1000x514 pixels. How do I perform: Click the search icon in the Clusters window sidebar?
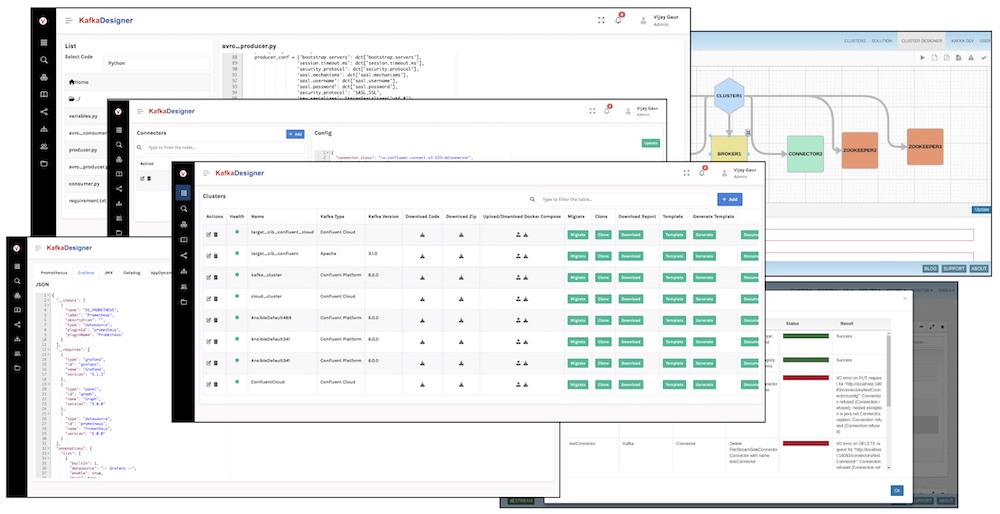tap(184, 209)
